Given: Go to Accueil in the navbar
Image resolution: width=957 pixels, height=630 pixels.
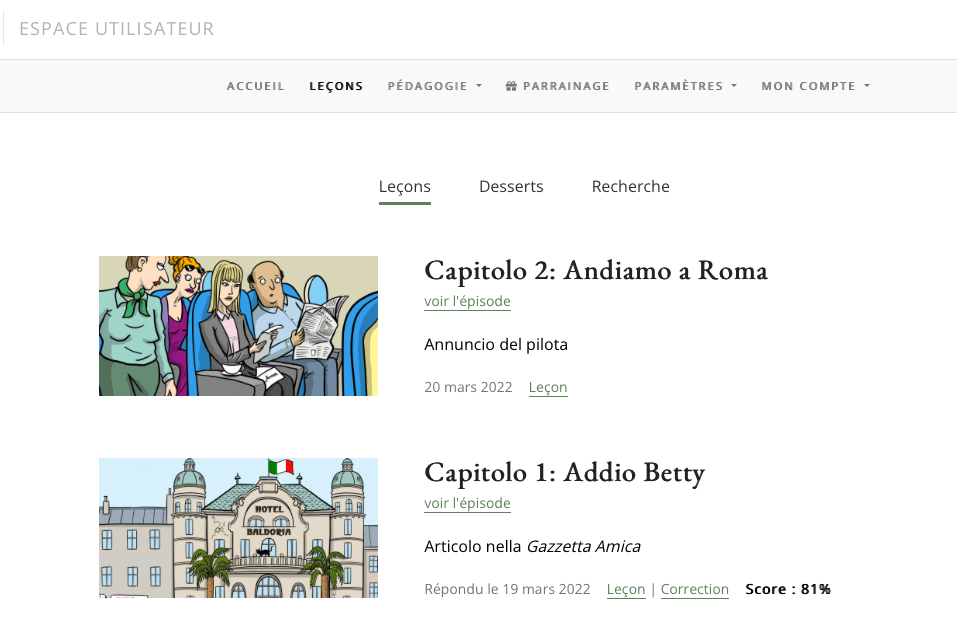Looking at the screenshot, I should click(256, 86).
